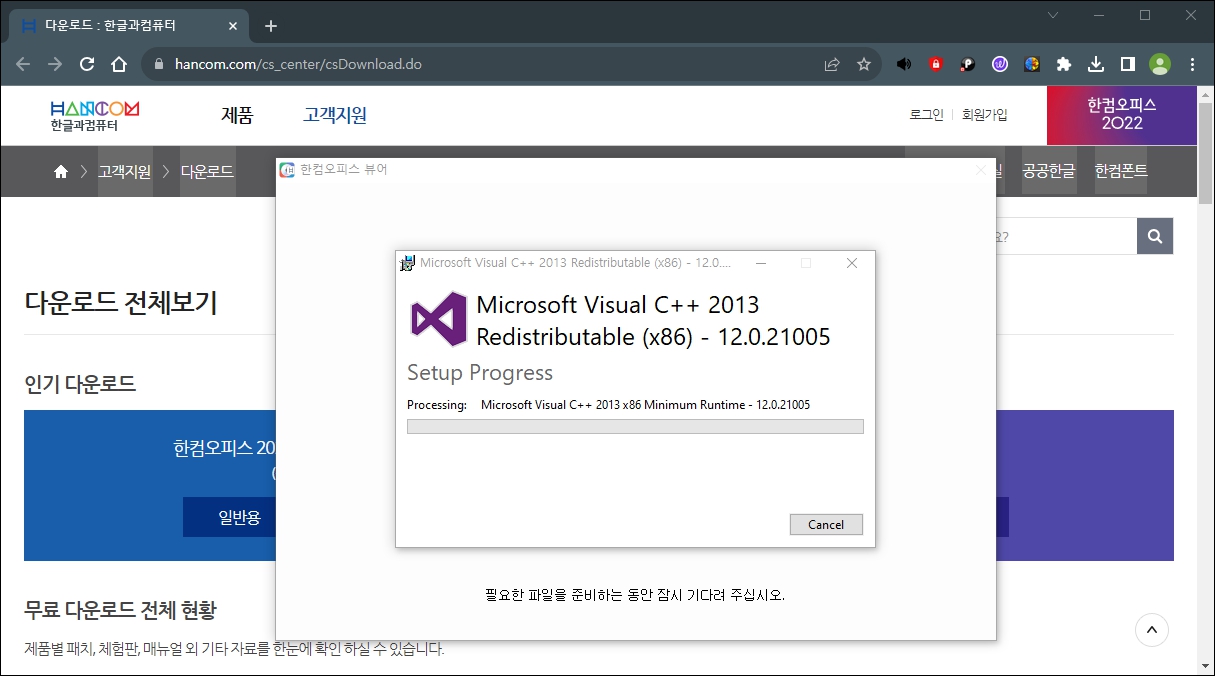Open the 제품 menu on Hancom site
This screenshot has width=1215, height=676.
click(237, 115)
